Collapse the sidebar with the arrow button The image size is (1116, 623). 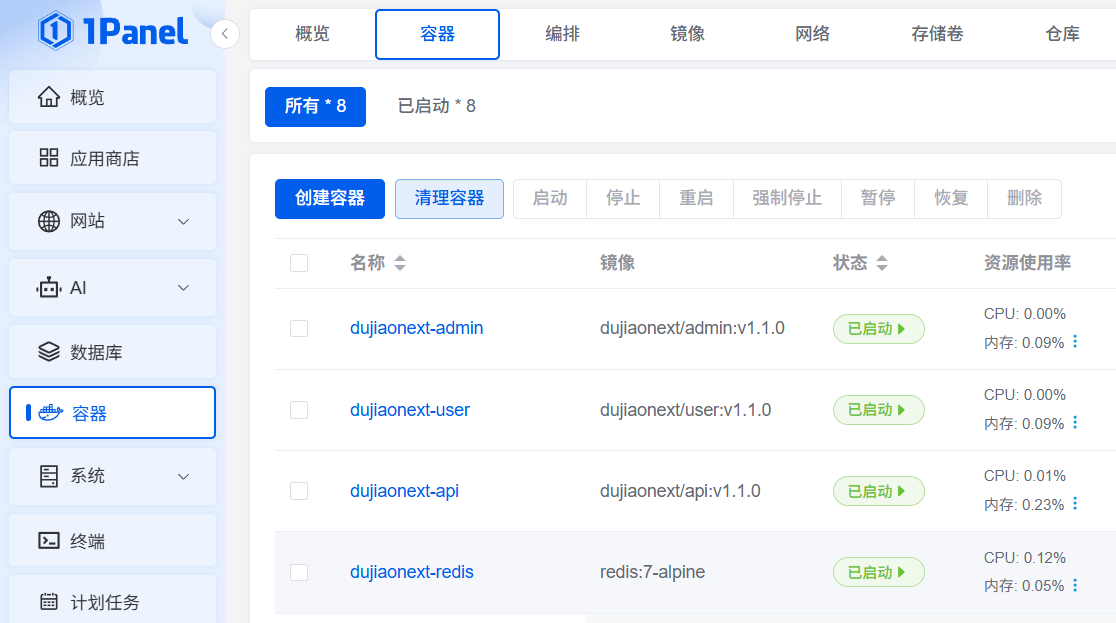[x=225, y=33]
